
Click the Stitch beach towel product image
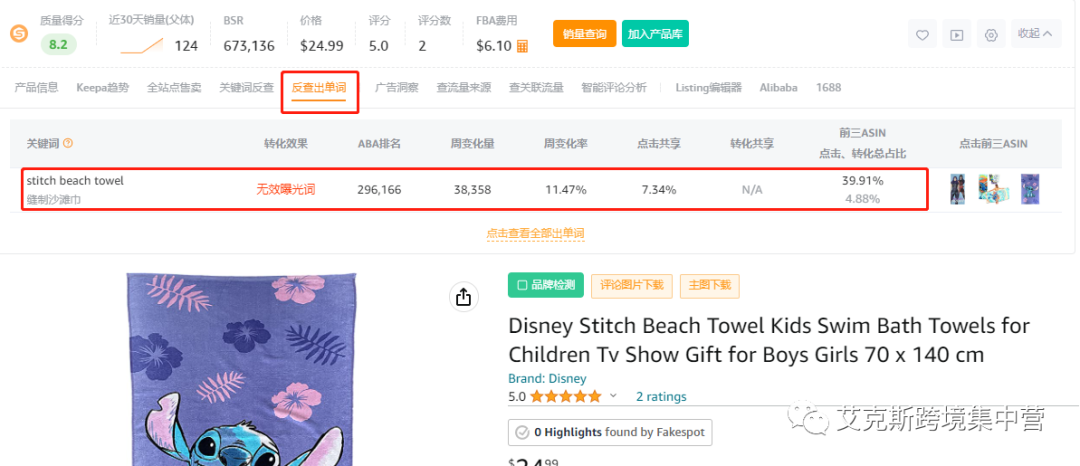click(x=242, y=370)
